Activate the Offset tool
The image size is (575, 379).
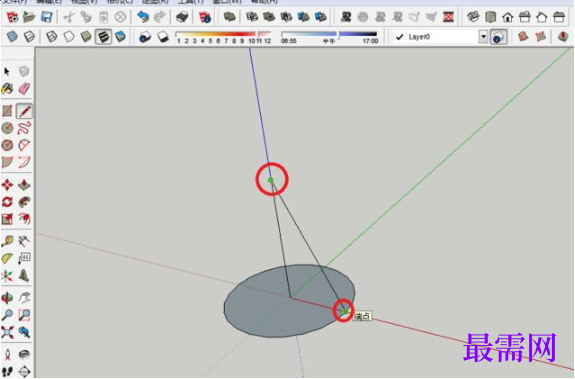(24, 219)
